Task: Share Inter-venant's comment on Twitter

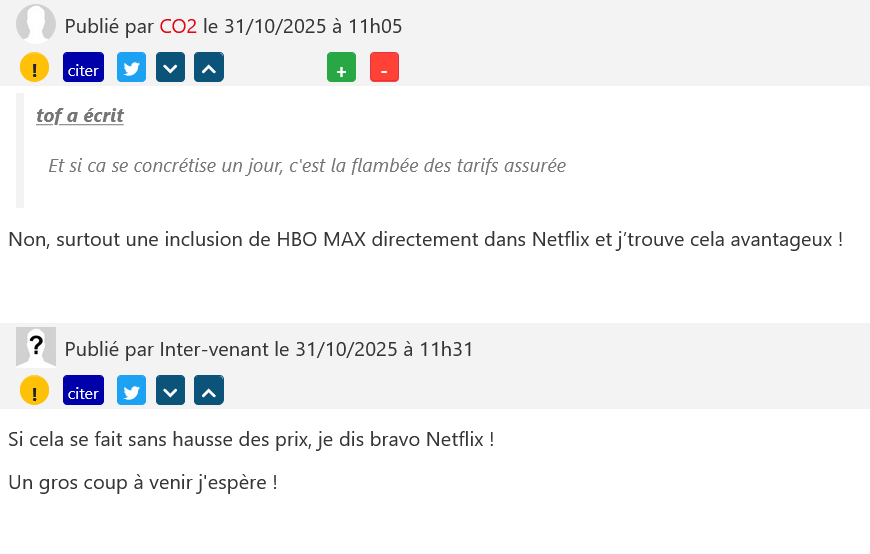Action: tap(131, 391)
